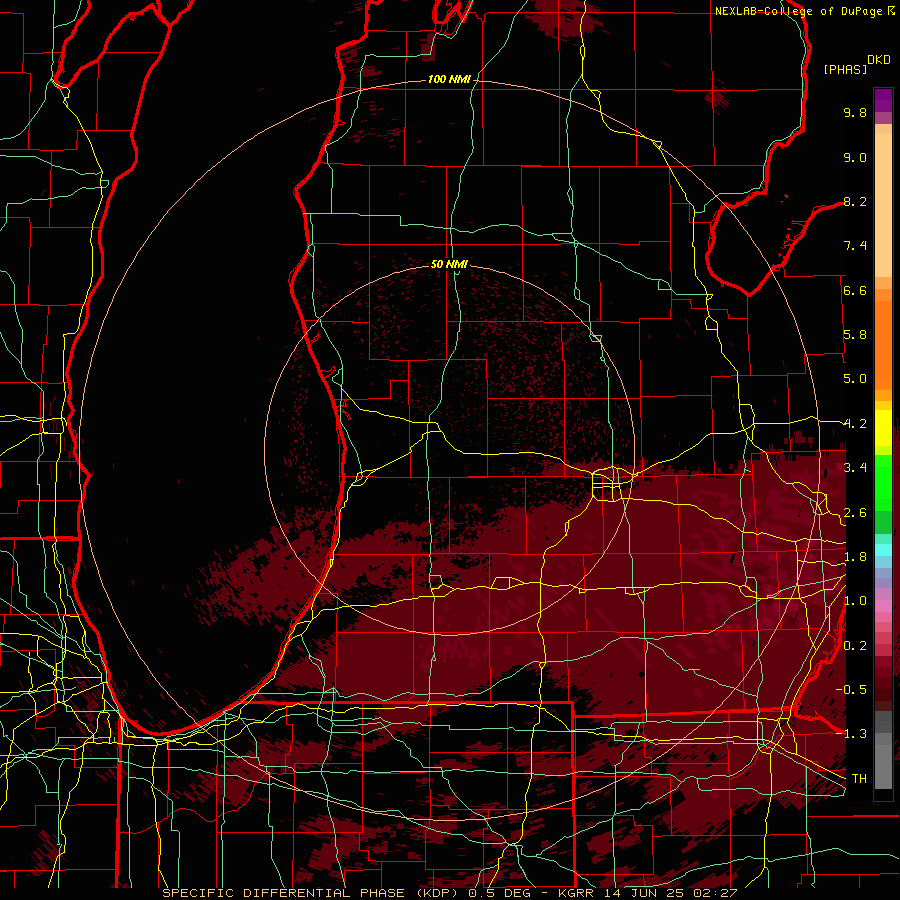Click the 14 JUN 25 02:27 timestamp
Screen dimensions: 900x900
(670, 893)
